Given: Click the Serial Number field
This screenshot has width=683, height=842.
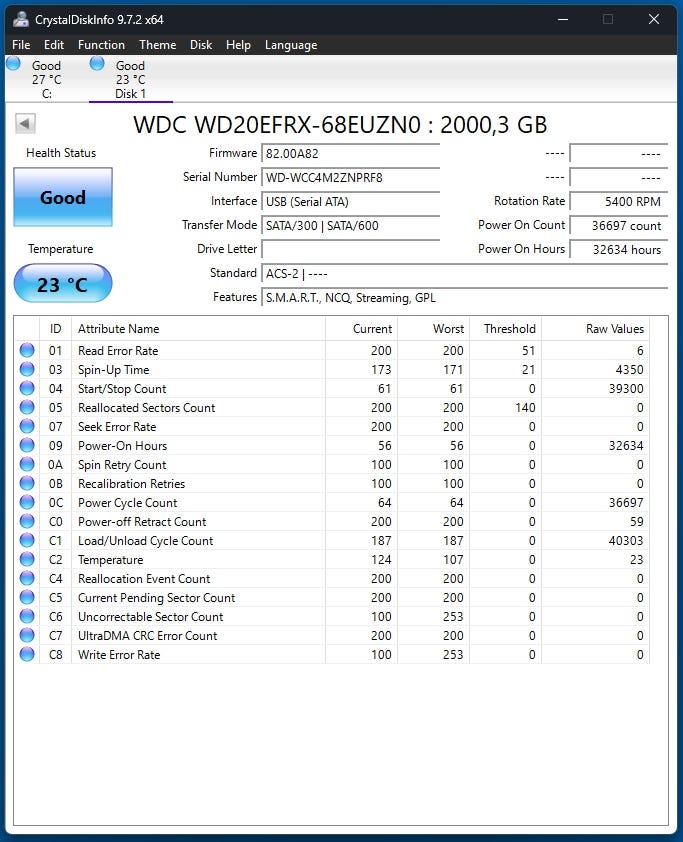Looking at the screenshot, I should point(350,178).
